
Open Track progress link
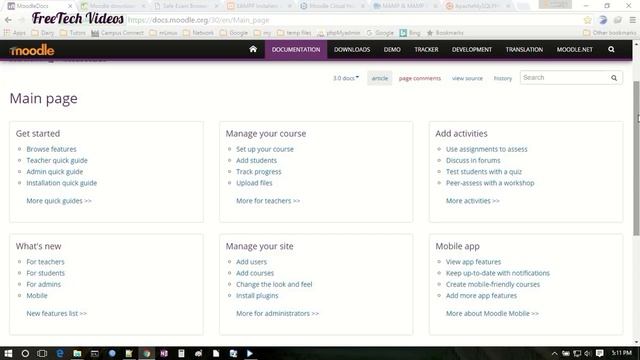coord(258,172)
